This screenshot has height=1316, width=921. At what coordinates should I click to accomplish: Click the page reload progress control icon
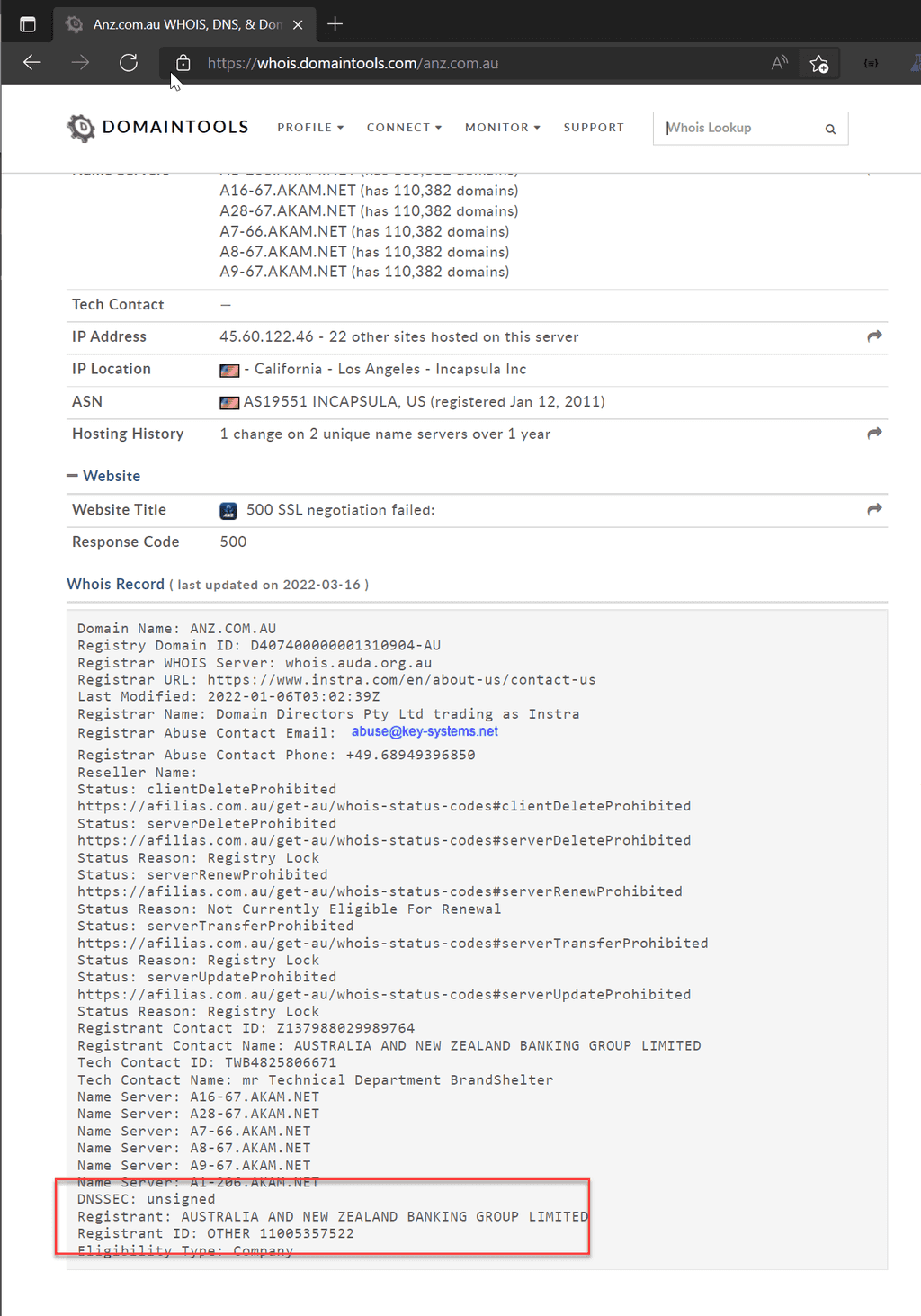[129, 63]
